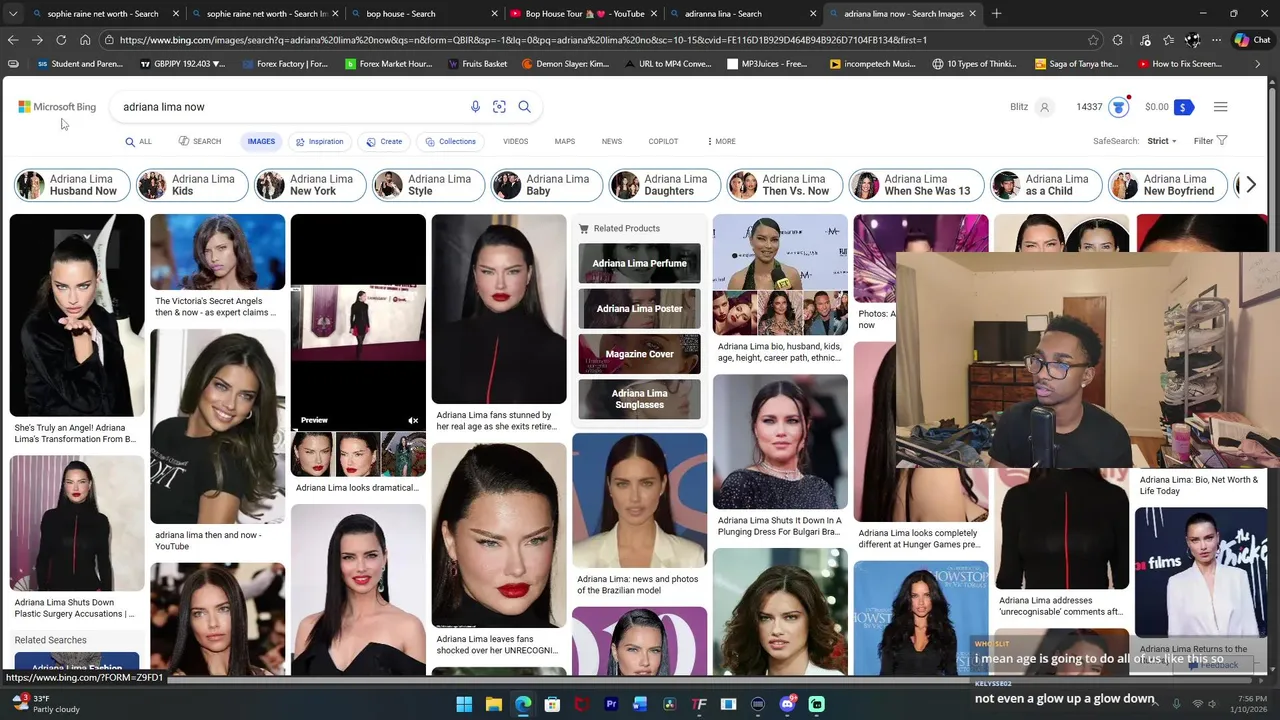Select the NEWS search tab
1280x720 pixels.
[x=612, y=141]
